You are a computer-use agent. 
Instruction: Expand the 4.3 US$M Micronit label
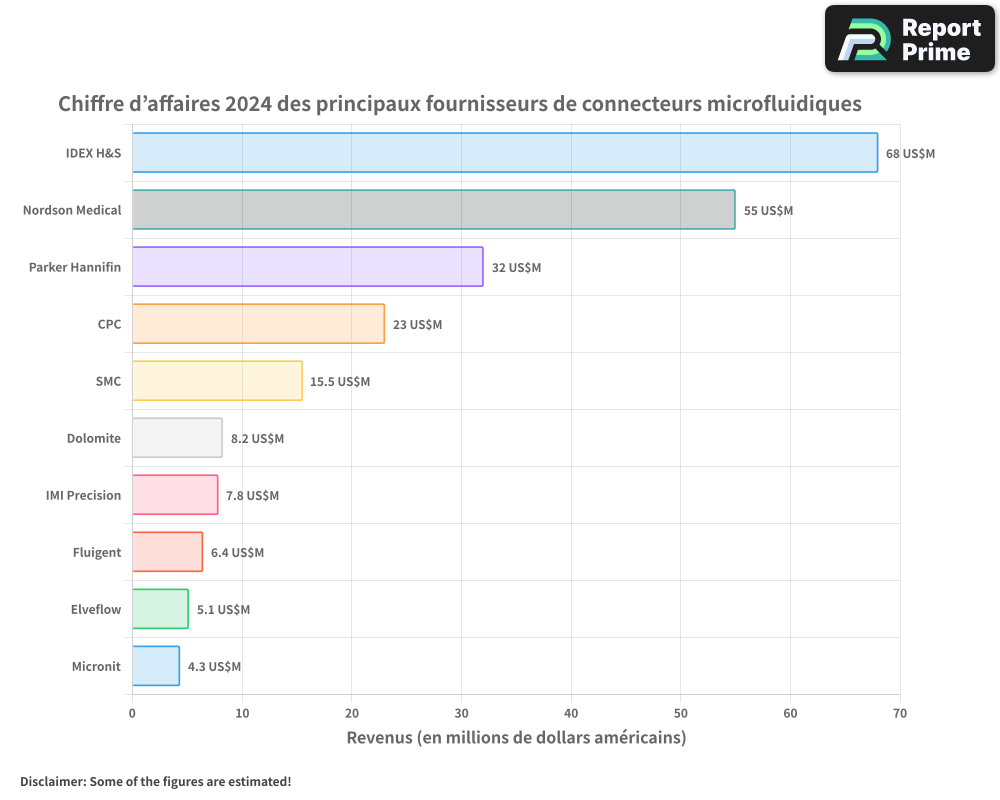coord(212,666)
